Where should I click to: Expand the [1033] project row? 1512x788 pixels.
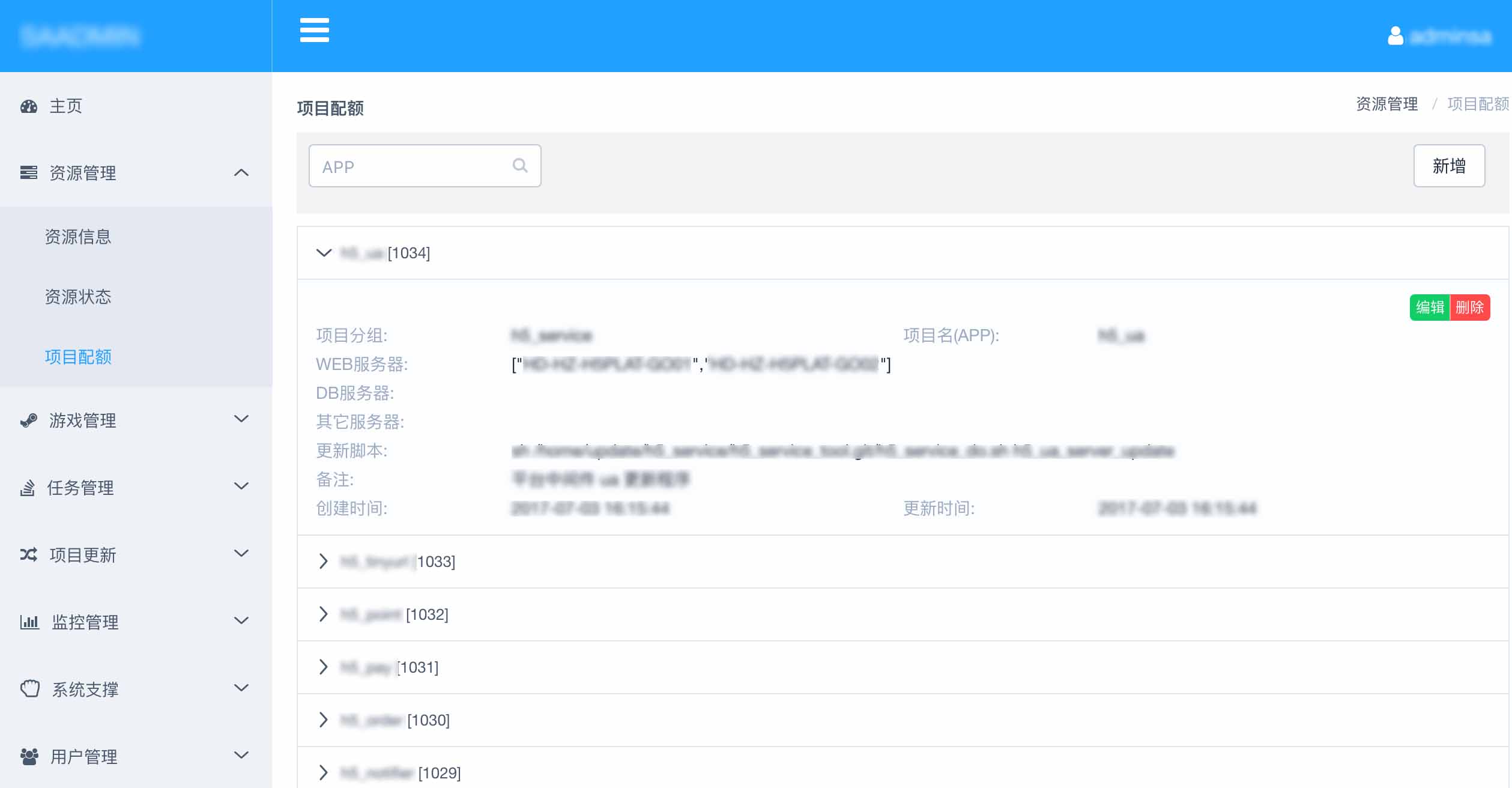point(324,562)
